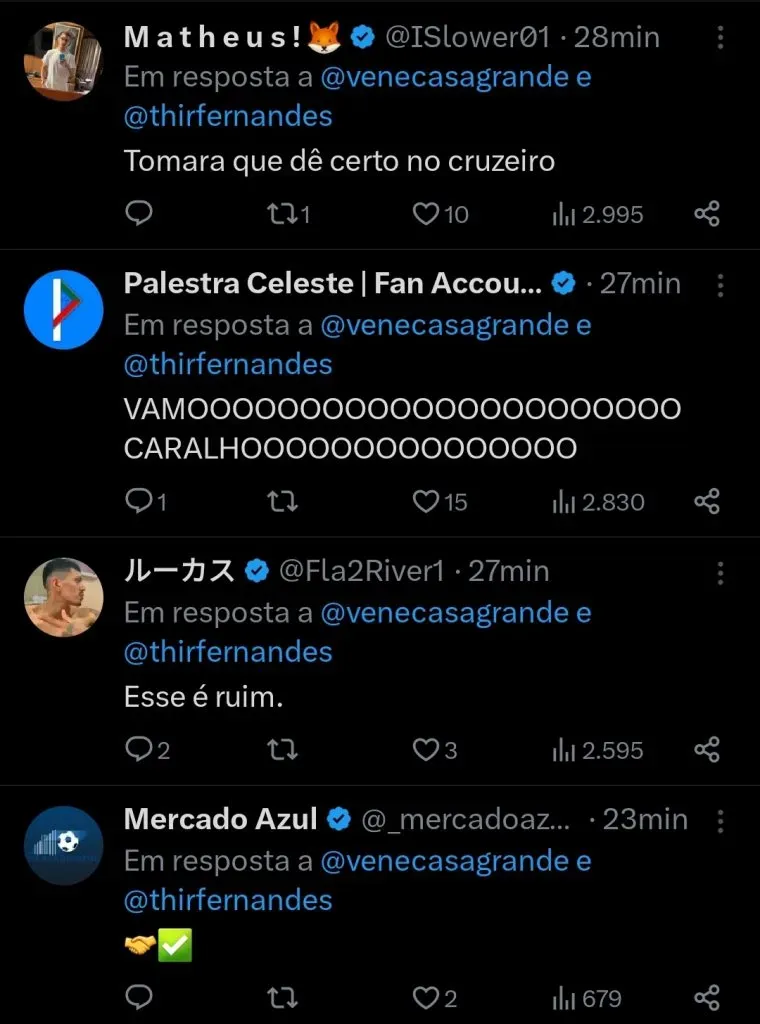Open Matheus's profile picture
This screenshot has height=1024, width=760.
click(x=63, y=62)
